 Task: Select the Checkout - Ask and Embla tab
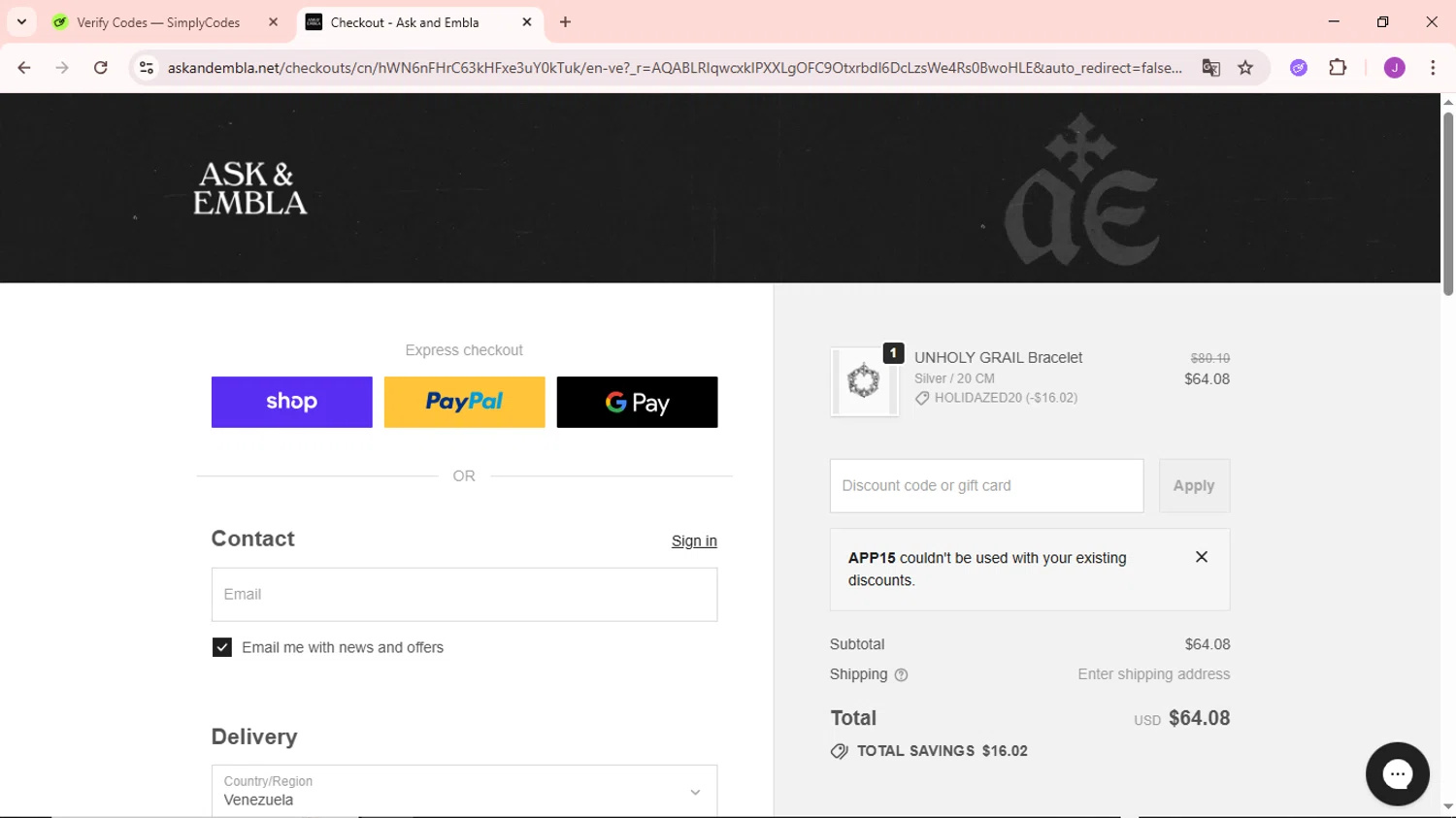coord(405,22)
